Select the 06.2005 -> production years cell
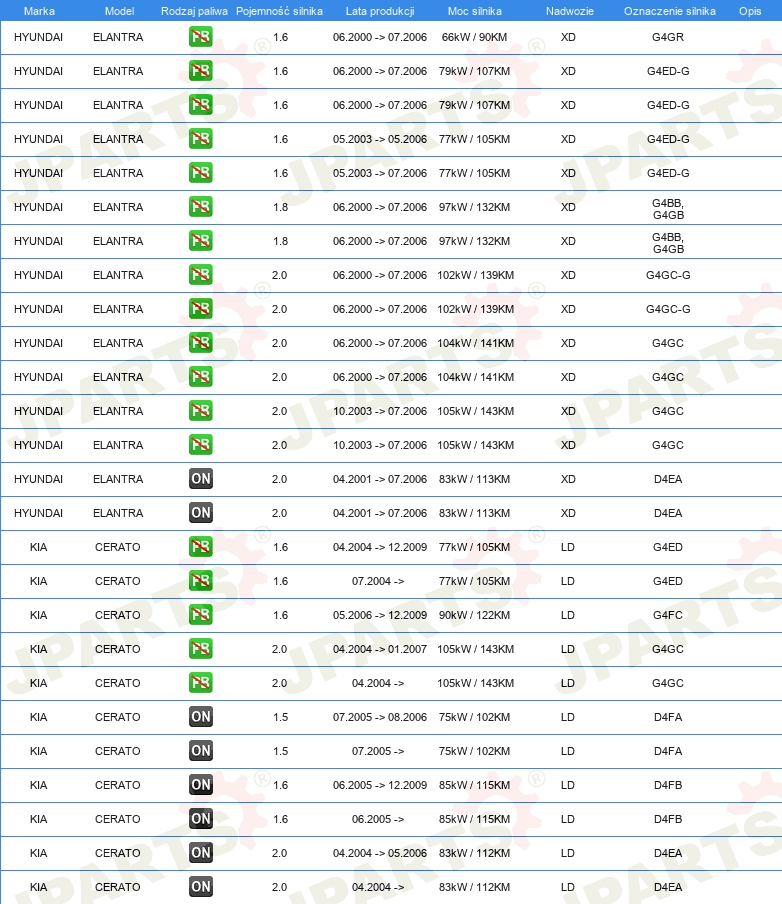Screen dimensions: 782x904 (378, 819)
